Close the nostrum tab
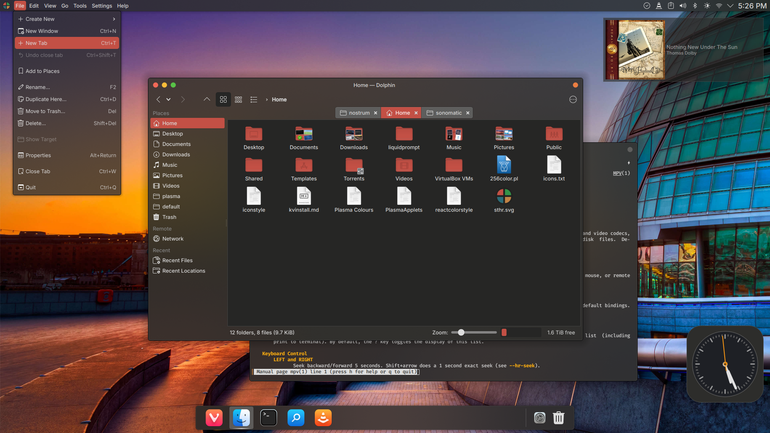Screen dimensions: 770x433 376,113
